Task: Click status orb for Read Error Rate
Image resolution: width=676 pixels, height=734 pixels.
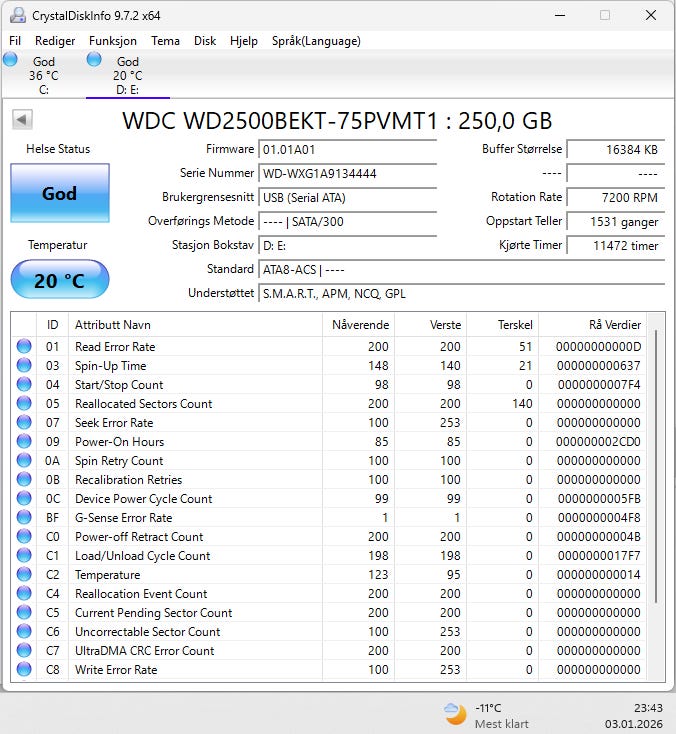Action: (24, 347)
